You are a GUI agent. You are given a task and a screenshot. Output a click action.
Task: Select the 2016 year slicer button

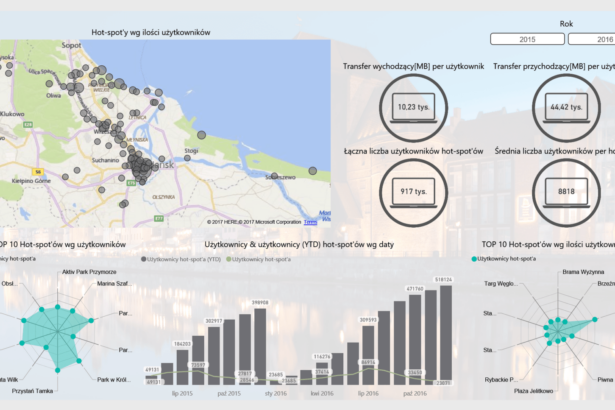coord(592,39)
